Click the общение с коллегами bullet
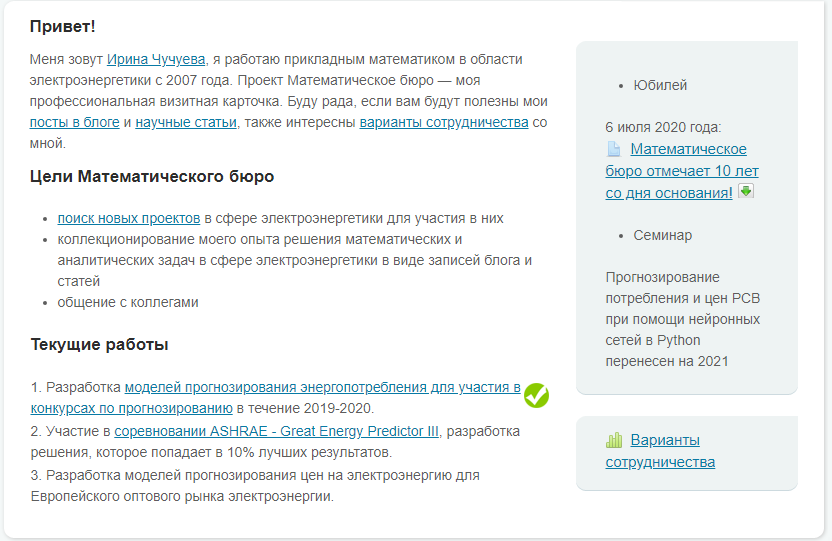Viewport: 832px width, 541px height. [128, 302]
